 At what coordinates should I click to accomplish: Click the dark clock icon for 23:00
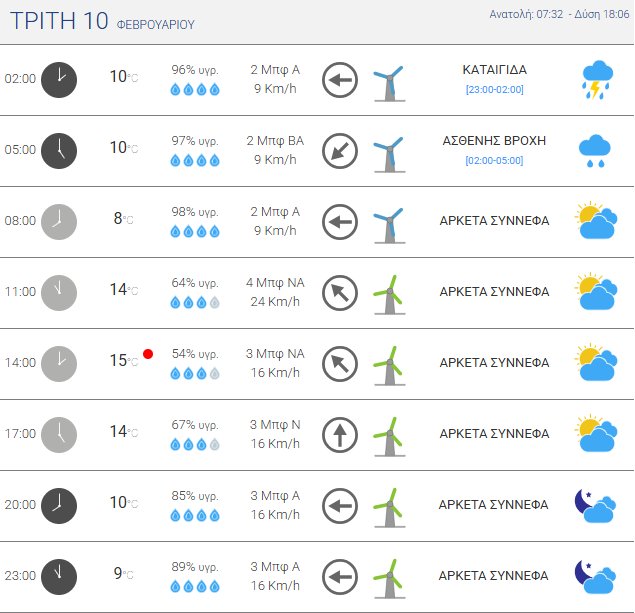click(x=59, y=576)
